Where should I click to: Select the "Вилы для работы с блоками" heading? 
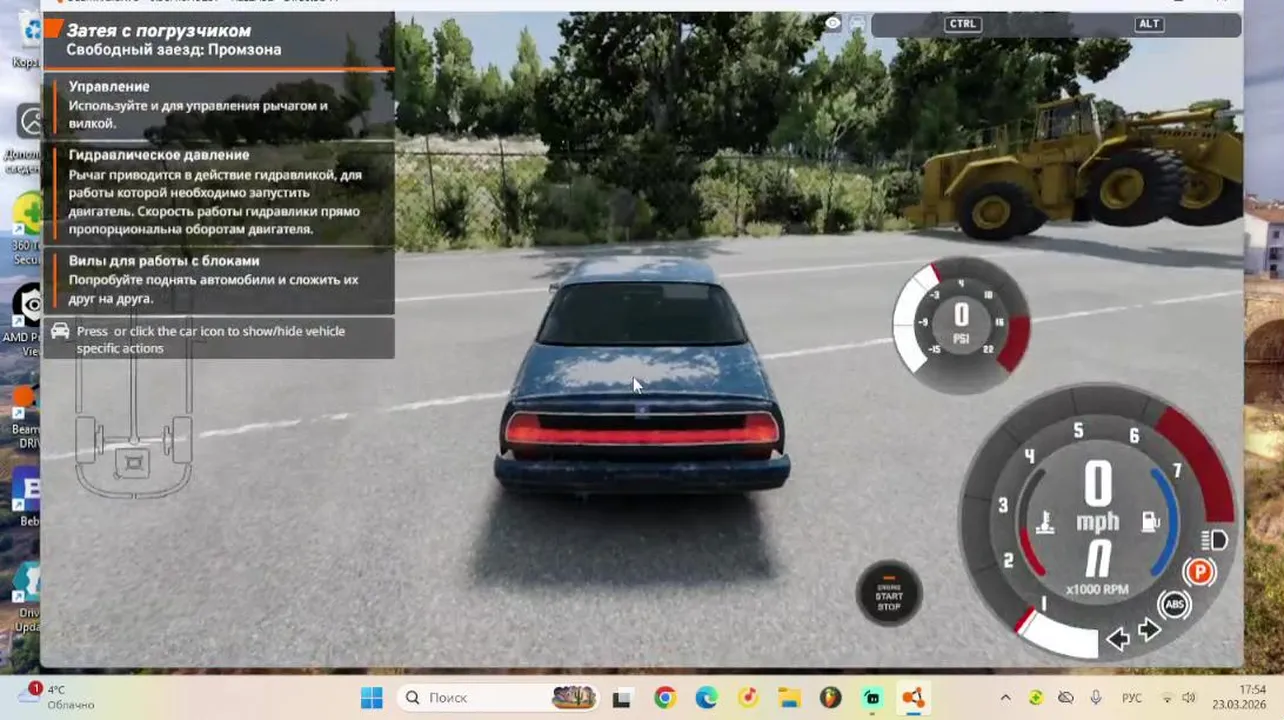pyautogui.click(x=164, y=261)
